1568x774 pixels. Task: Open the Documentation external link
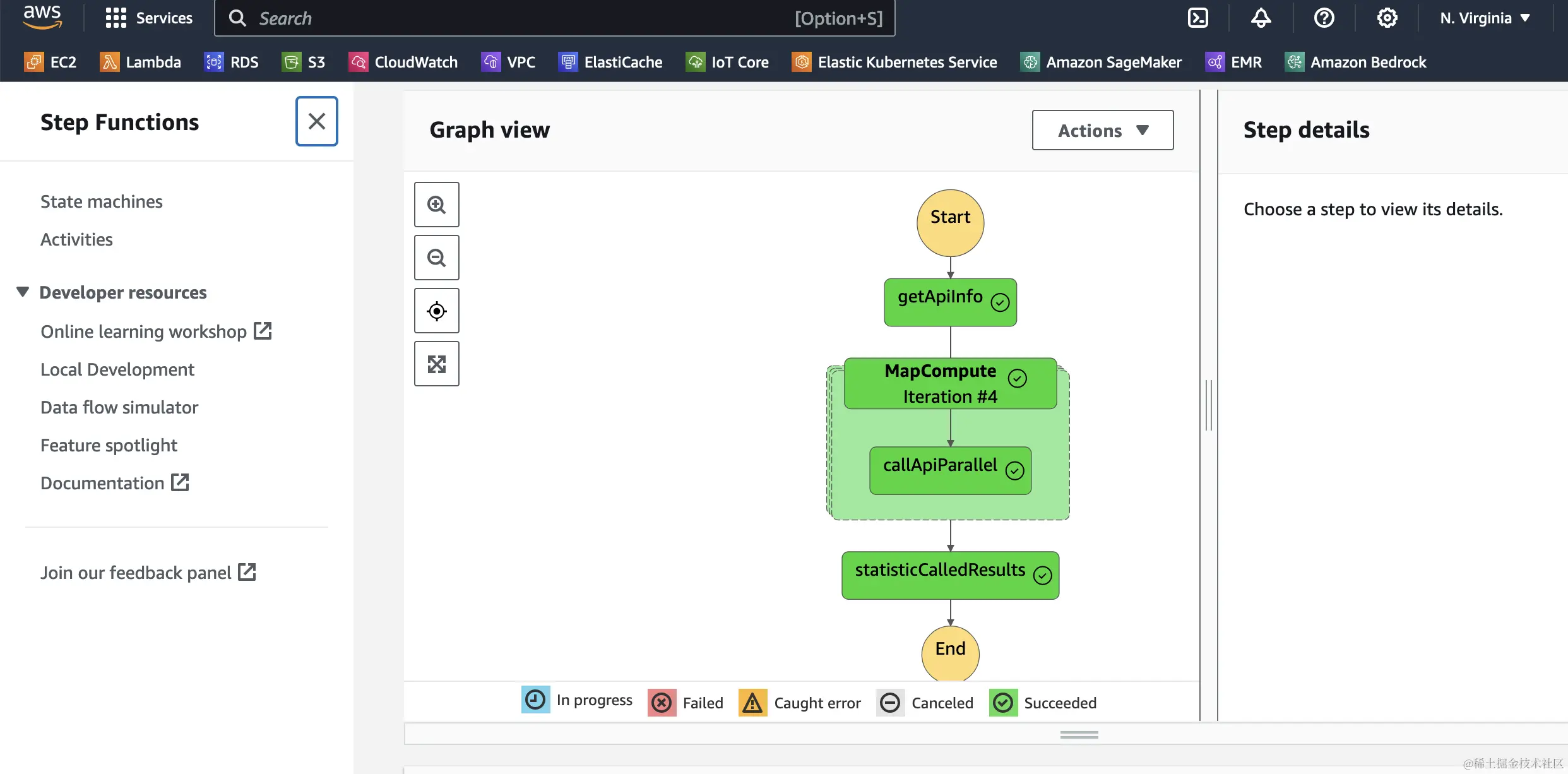click(115, 483)
